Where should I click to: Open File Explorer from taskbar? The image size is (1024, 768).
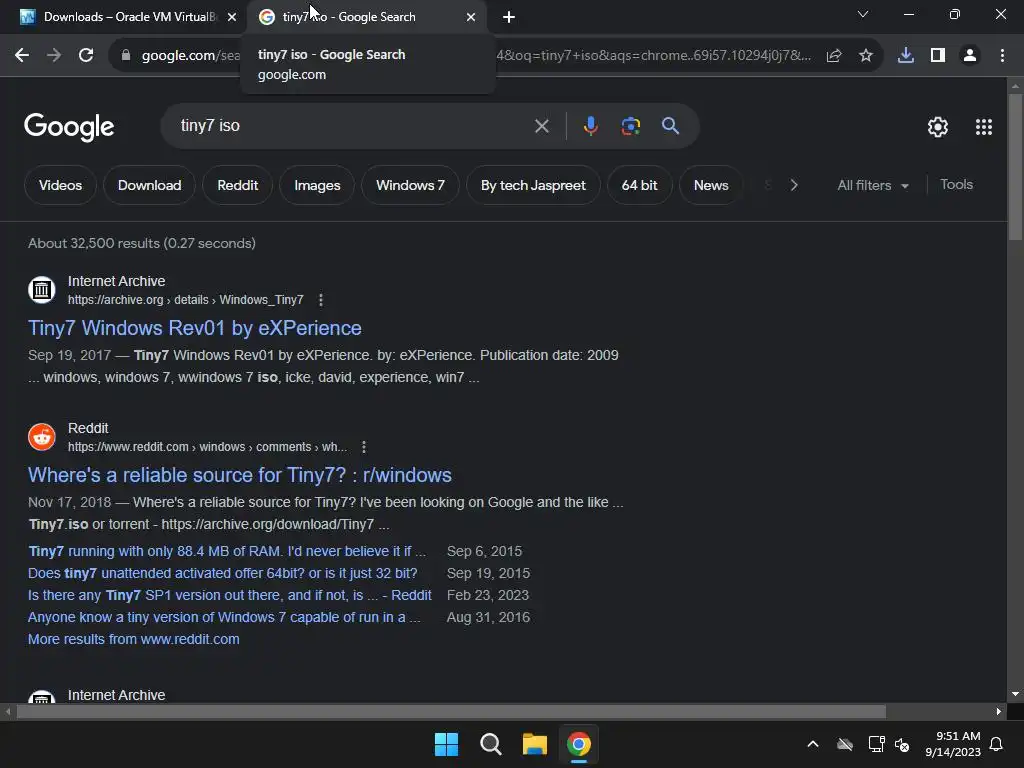535,744
